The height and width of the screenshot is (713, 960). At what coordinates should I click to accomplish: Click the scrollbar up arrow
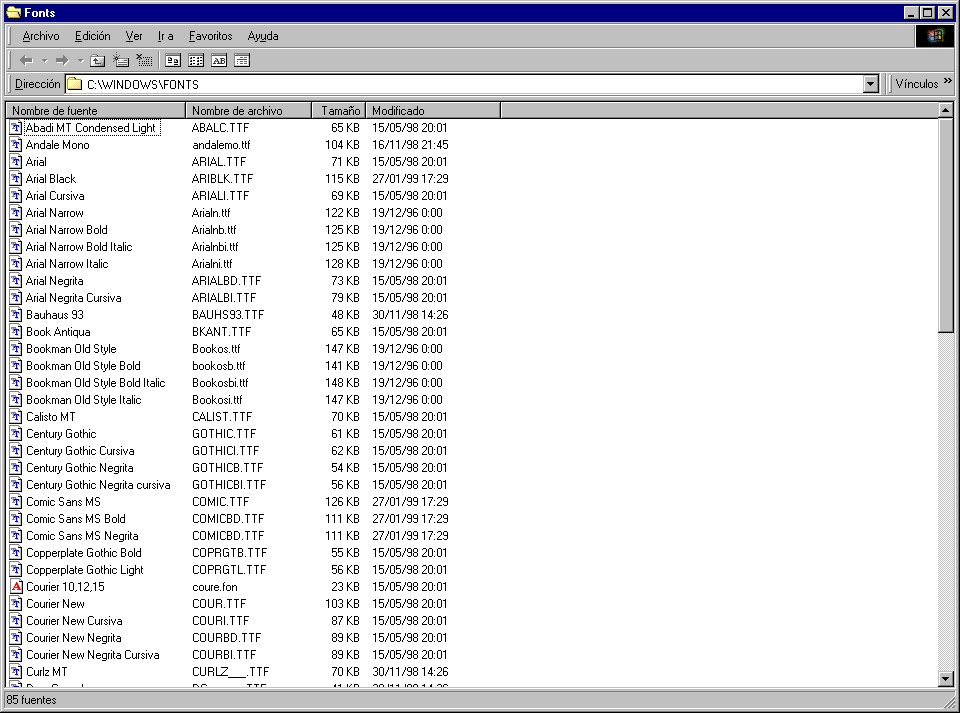point(946,111)
